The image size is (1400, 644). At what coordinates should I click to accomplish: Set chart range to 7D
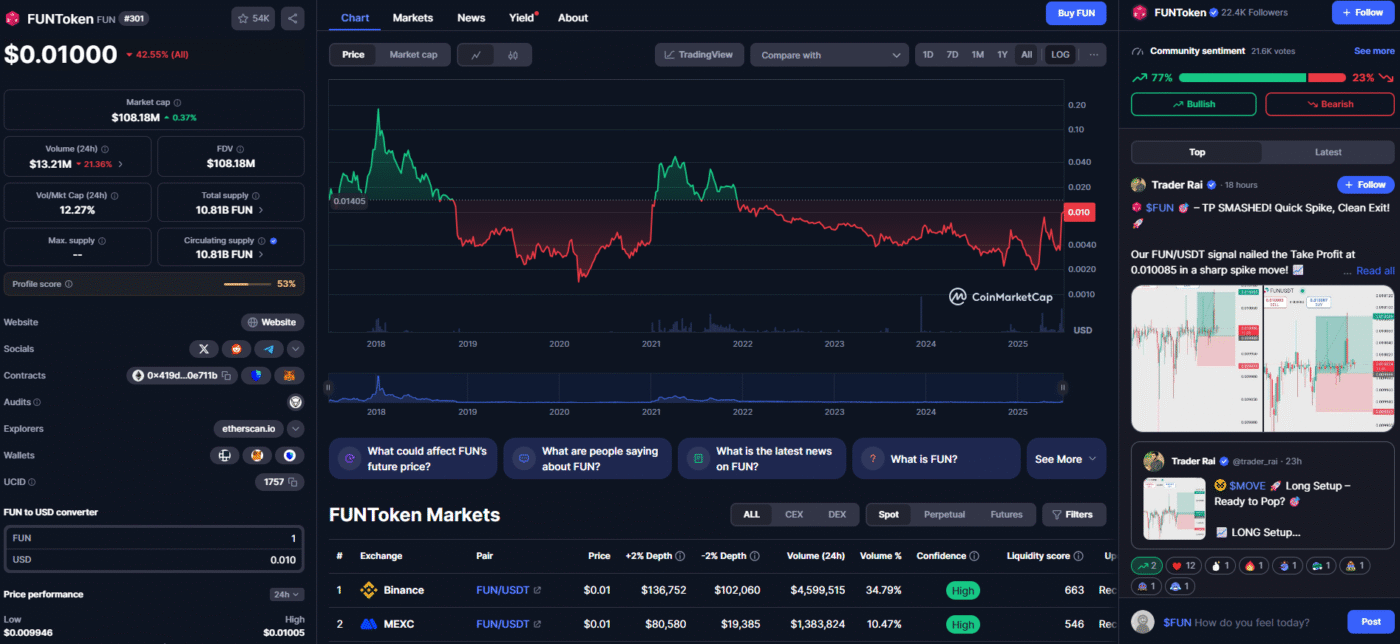[x=952, y=55]
